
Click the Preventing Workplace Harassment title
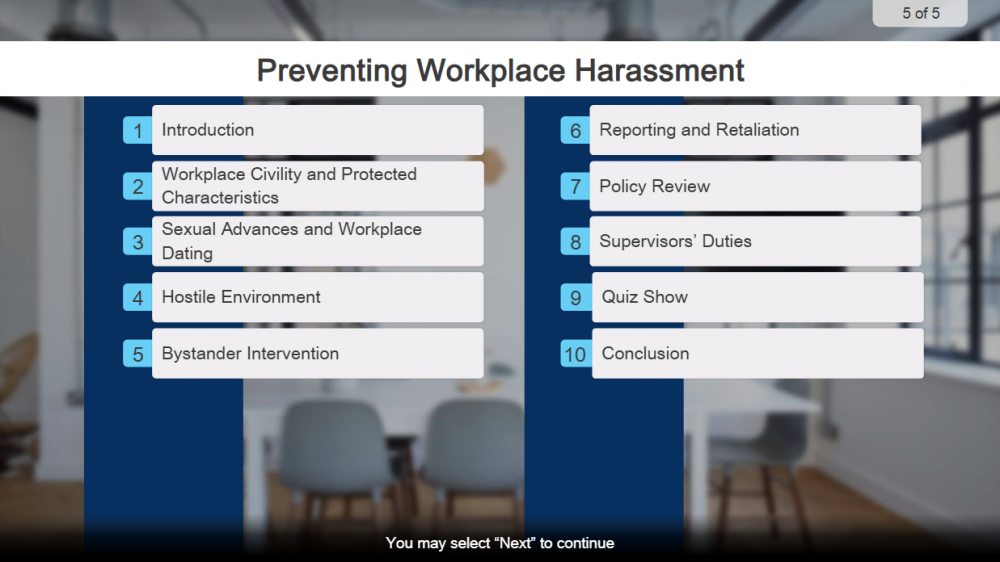pos(500,70)
